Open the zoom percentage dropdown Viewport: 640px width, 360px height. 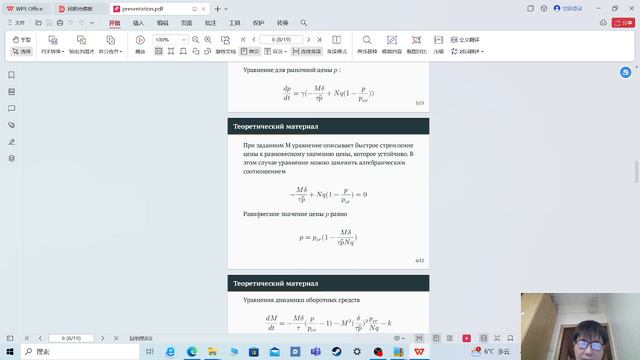[183, 40]
